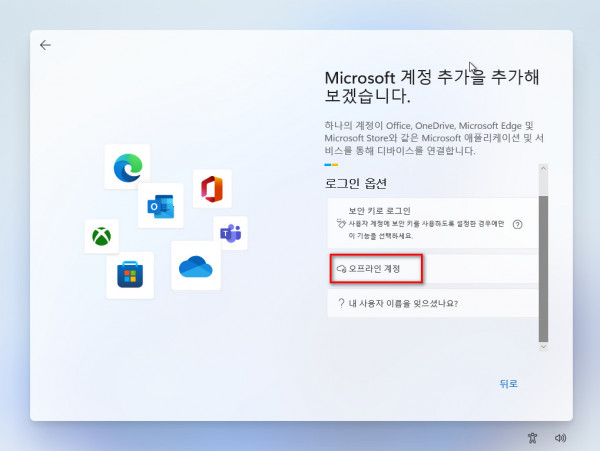600x451 pixels.
Task: Click the OneDrive cloud tile
Action: [x=196, y=265]
